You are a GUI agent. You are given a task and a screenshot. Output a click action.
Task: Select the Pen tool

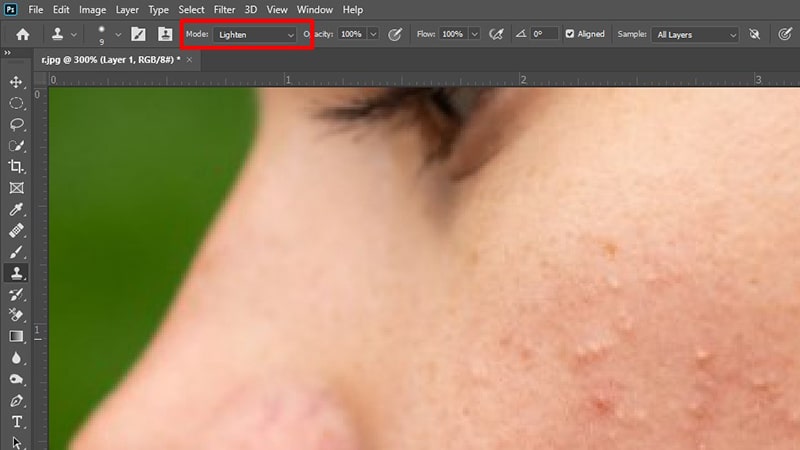pyautogui.click(x=16, y=401)
